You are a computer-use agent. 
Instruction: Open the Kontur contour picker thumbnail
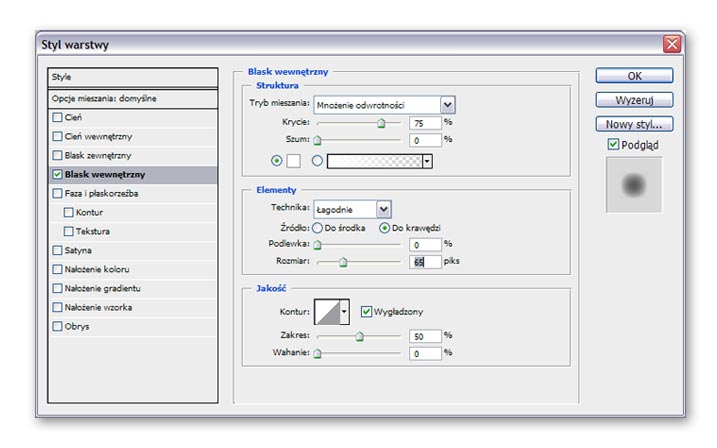327,312
